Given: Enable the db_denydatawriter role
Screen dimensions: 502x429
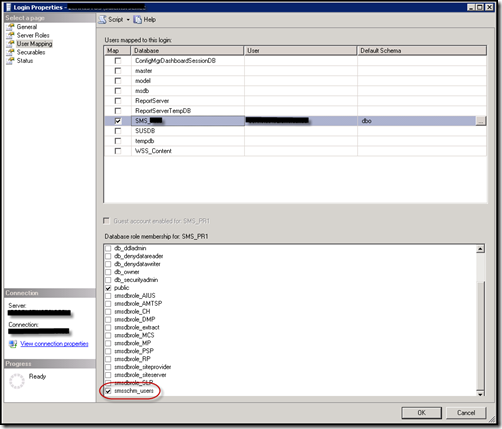Looking at the screenshot, I should (x=108, y=264).
